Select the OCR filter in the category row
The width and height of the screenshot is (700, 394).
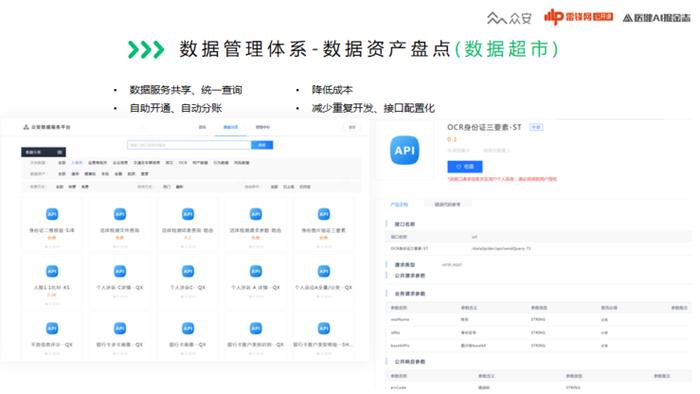[183, 163]
